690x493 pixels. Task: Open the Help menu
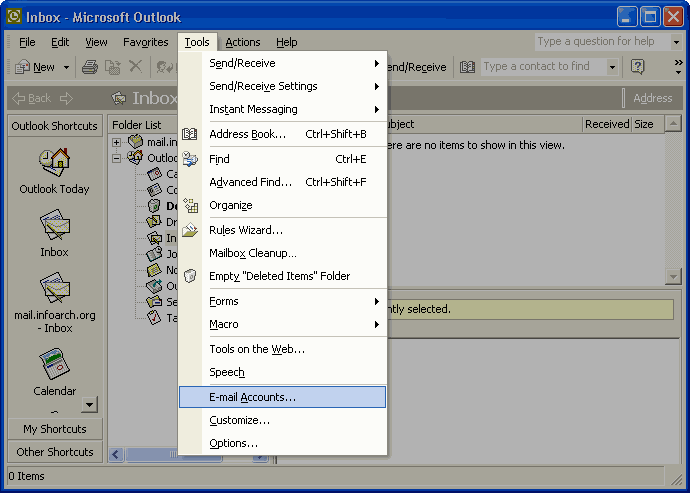point(287,42)
